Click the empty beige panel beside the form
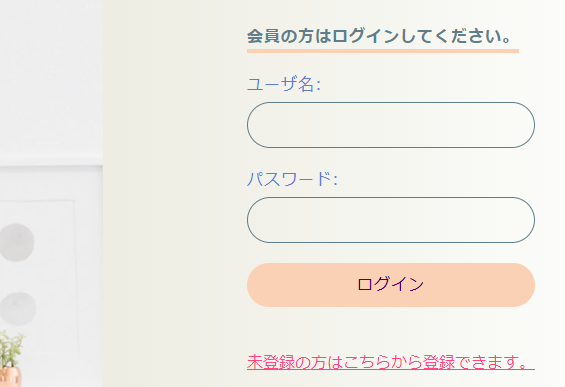The width and height of the screenshot is (565, 387). [x=173, y=194]
